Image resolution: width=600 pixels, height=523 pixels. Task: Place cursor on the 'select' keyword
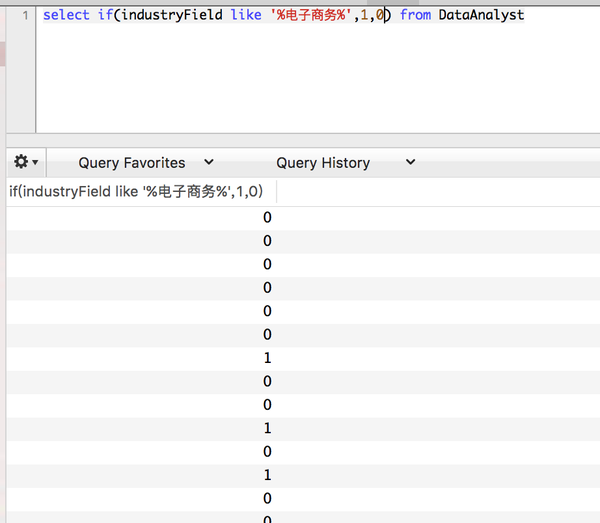point(65,16)
